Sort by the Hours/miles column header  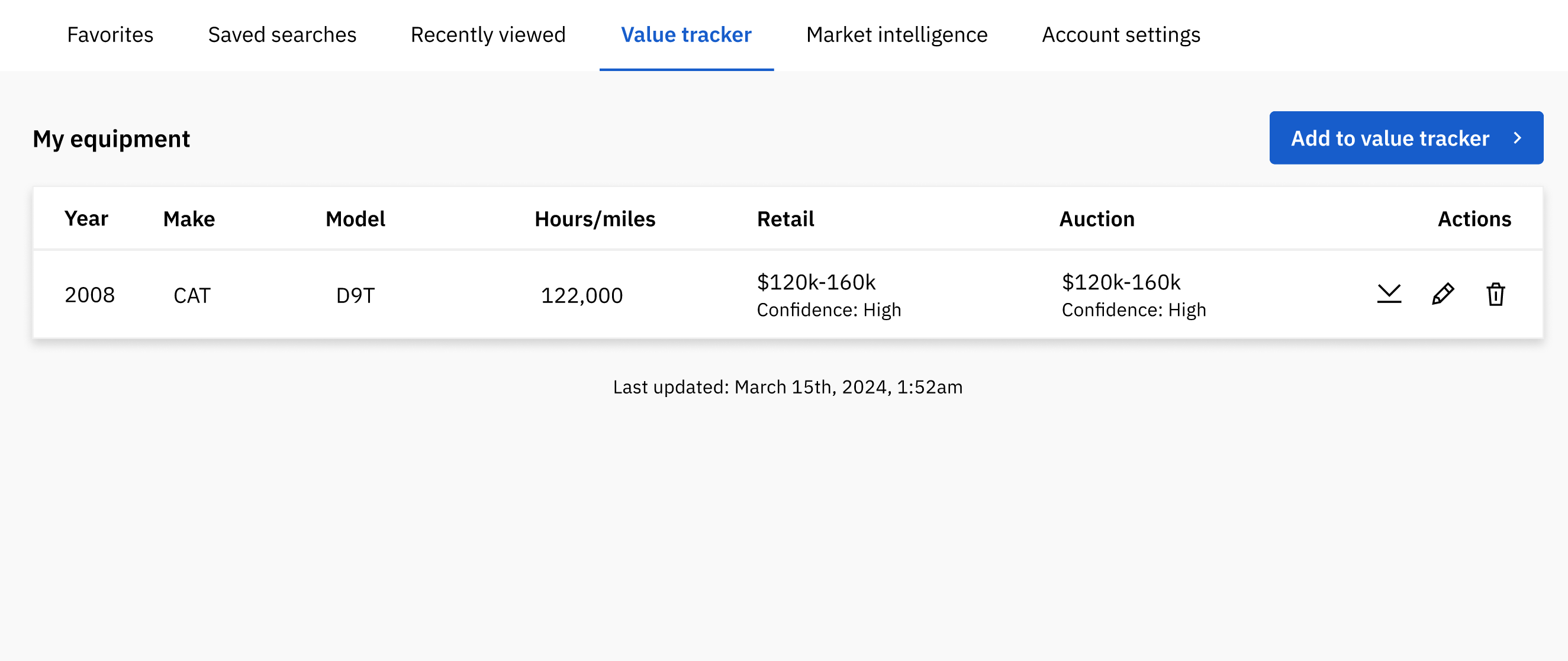pyautogui.click(x=595, y=218)
